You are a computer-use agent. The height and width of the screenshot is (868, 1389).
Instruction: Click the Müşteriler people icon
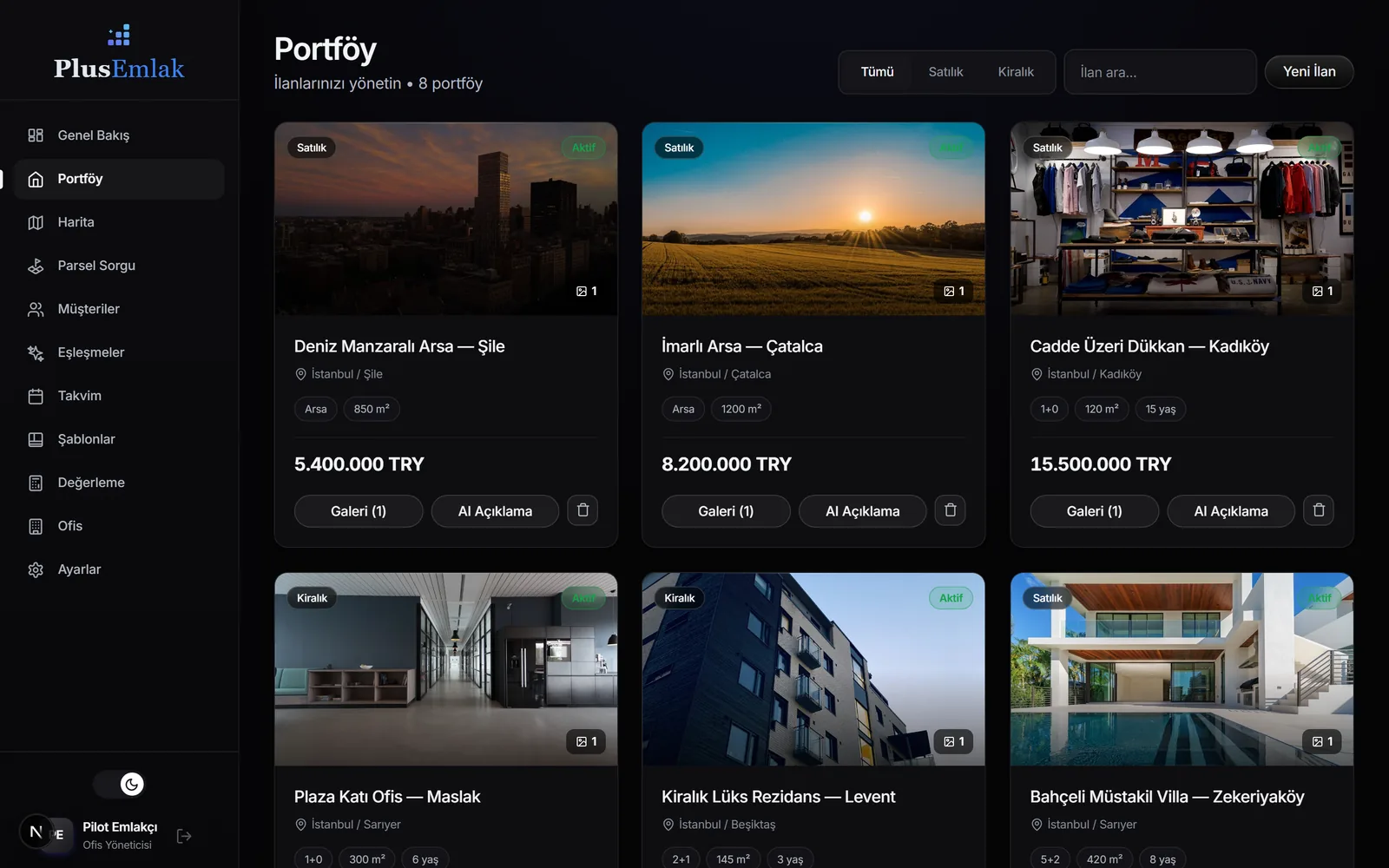click(x=36, y=309)
